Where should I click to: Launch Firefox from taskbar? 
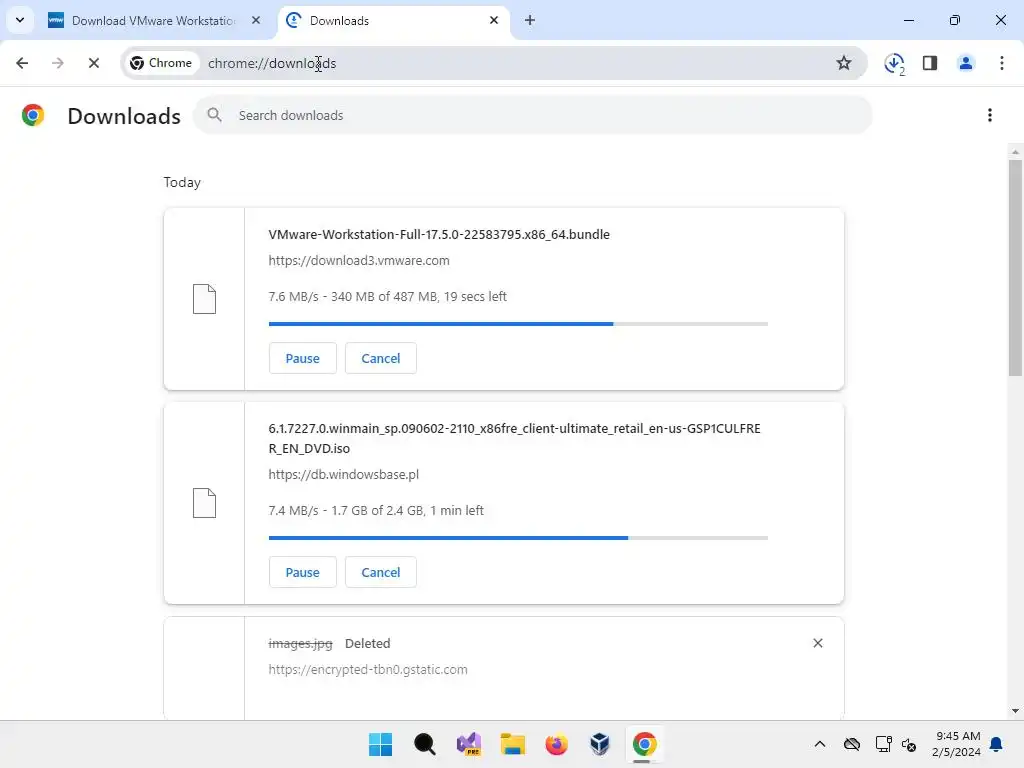(x=556, y=744)
